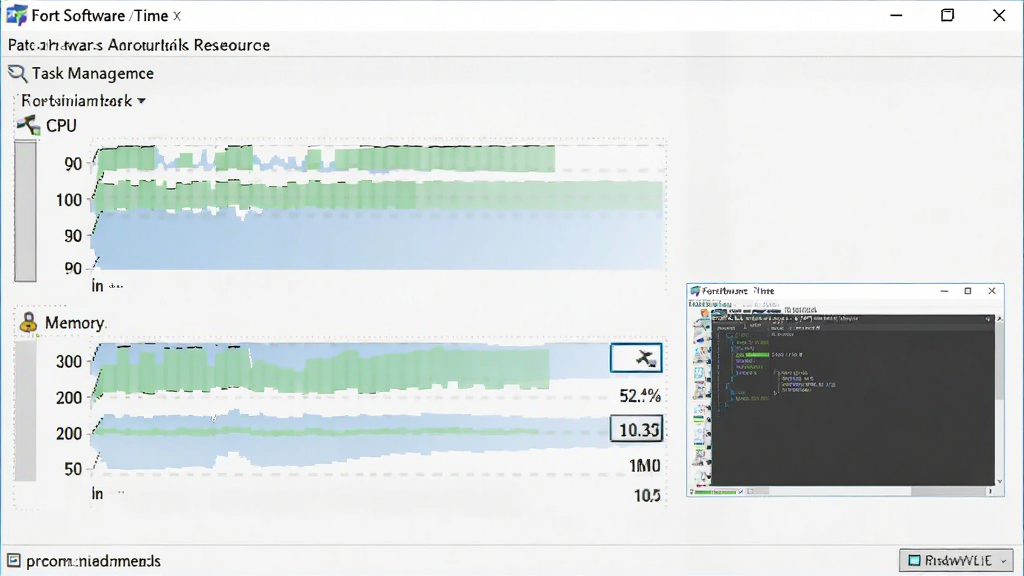1024x576 pixels.
Task: Select the "52.4%" readout
Action: click(640, 396)
